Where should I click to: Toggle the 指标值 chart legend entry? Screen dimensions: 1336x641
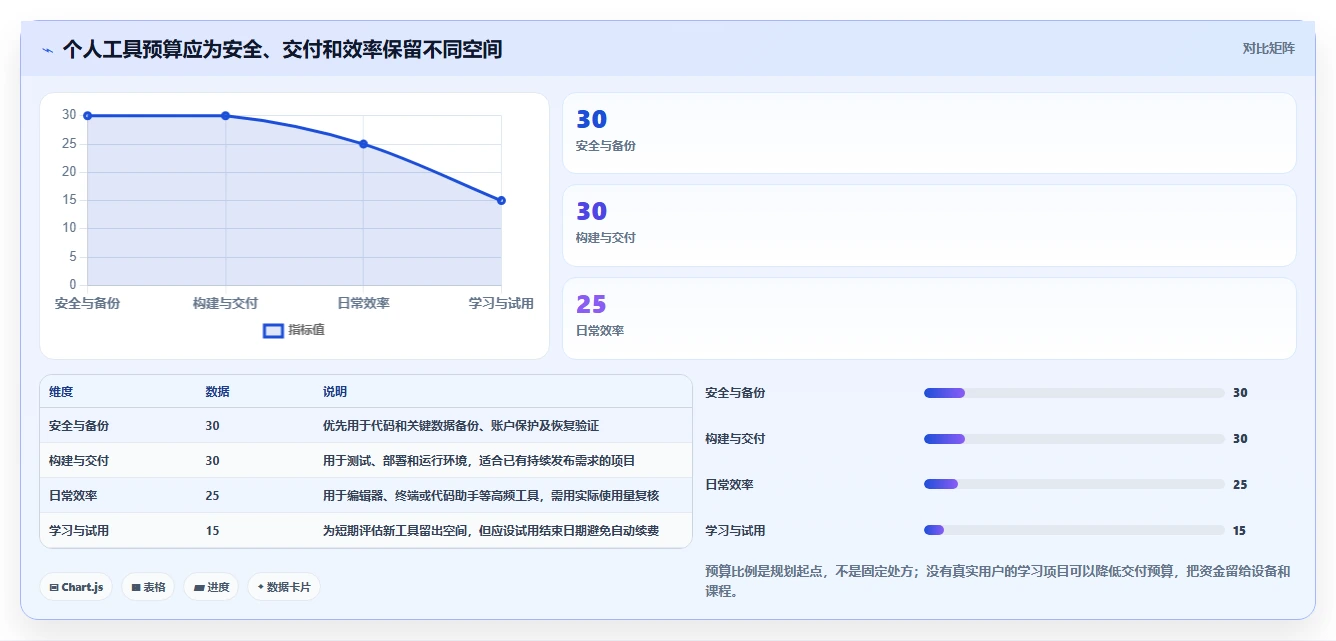point(294,330)
